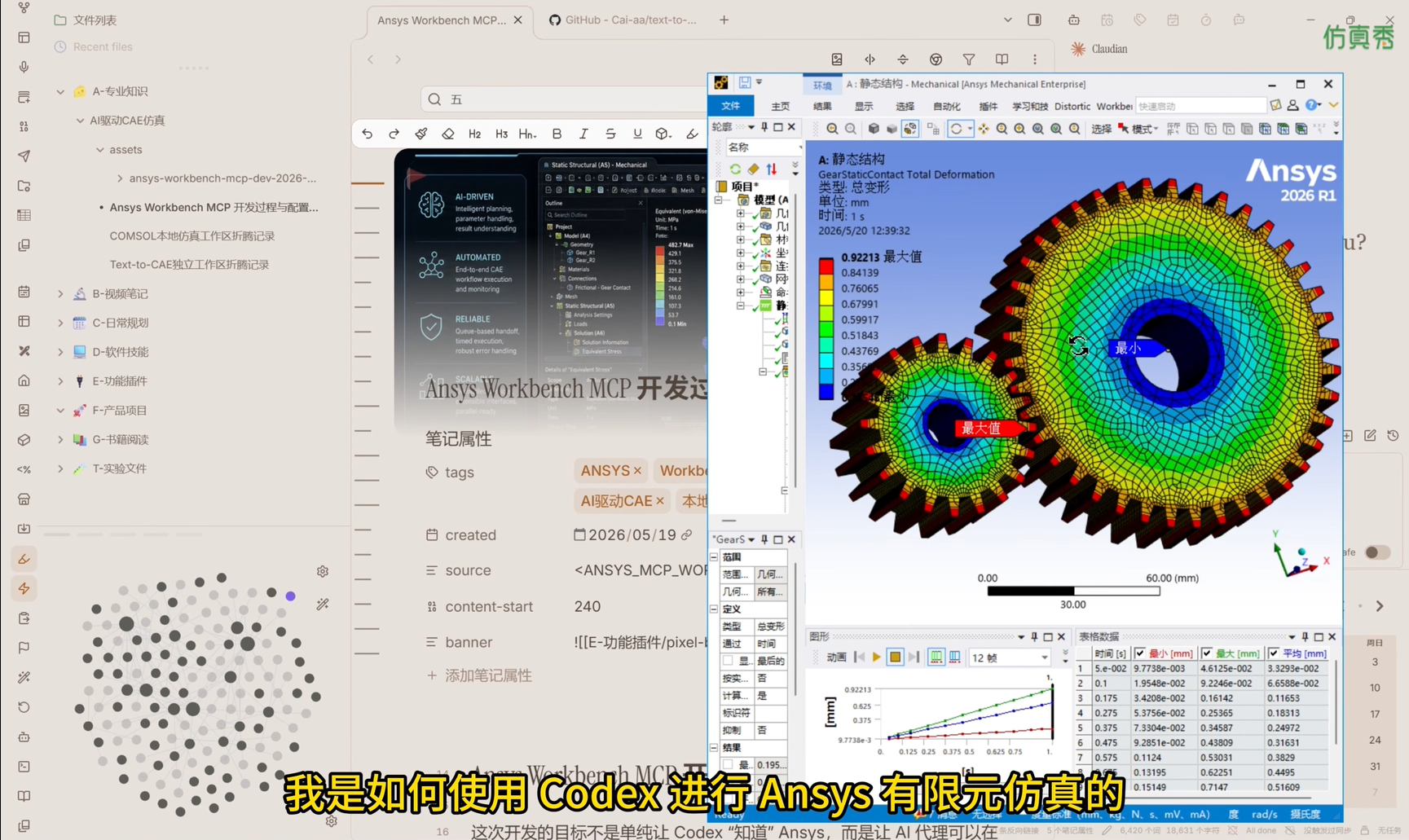Open the three-dot more options menu
Viewport: 1409px width, 840px height.
point(1035,59)
